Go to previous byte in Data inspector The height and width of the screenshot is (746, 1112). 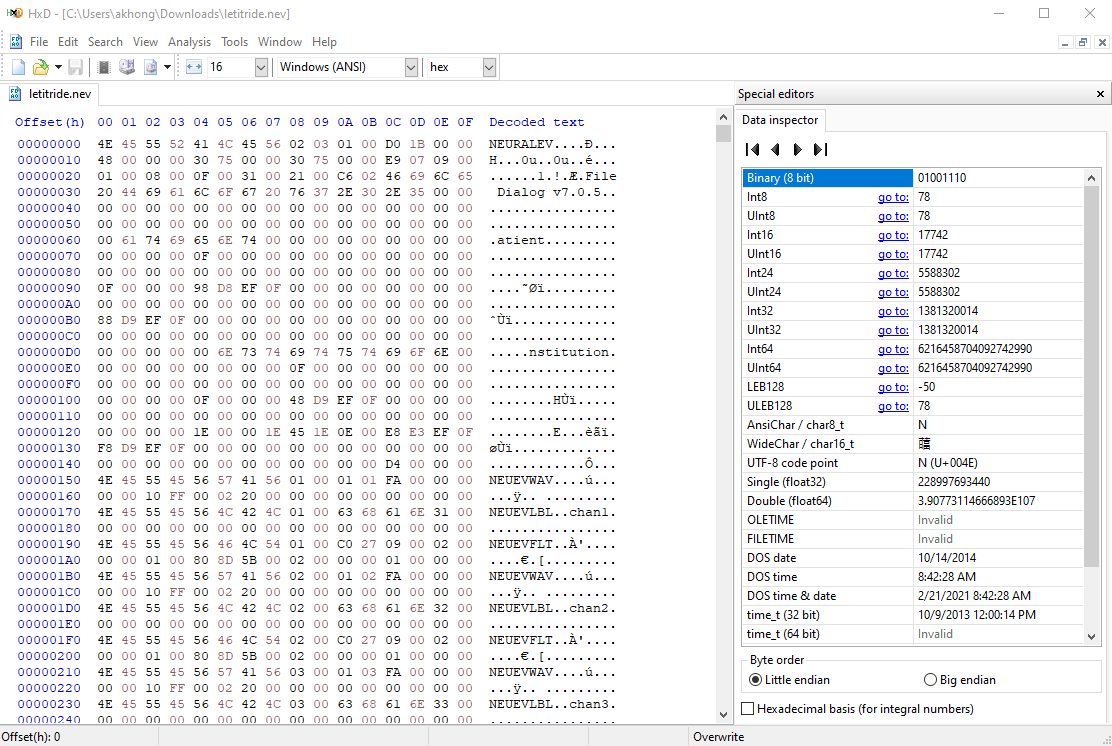point(775,150)
